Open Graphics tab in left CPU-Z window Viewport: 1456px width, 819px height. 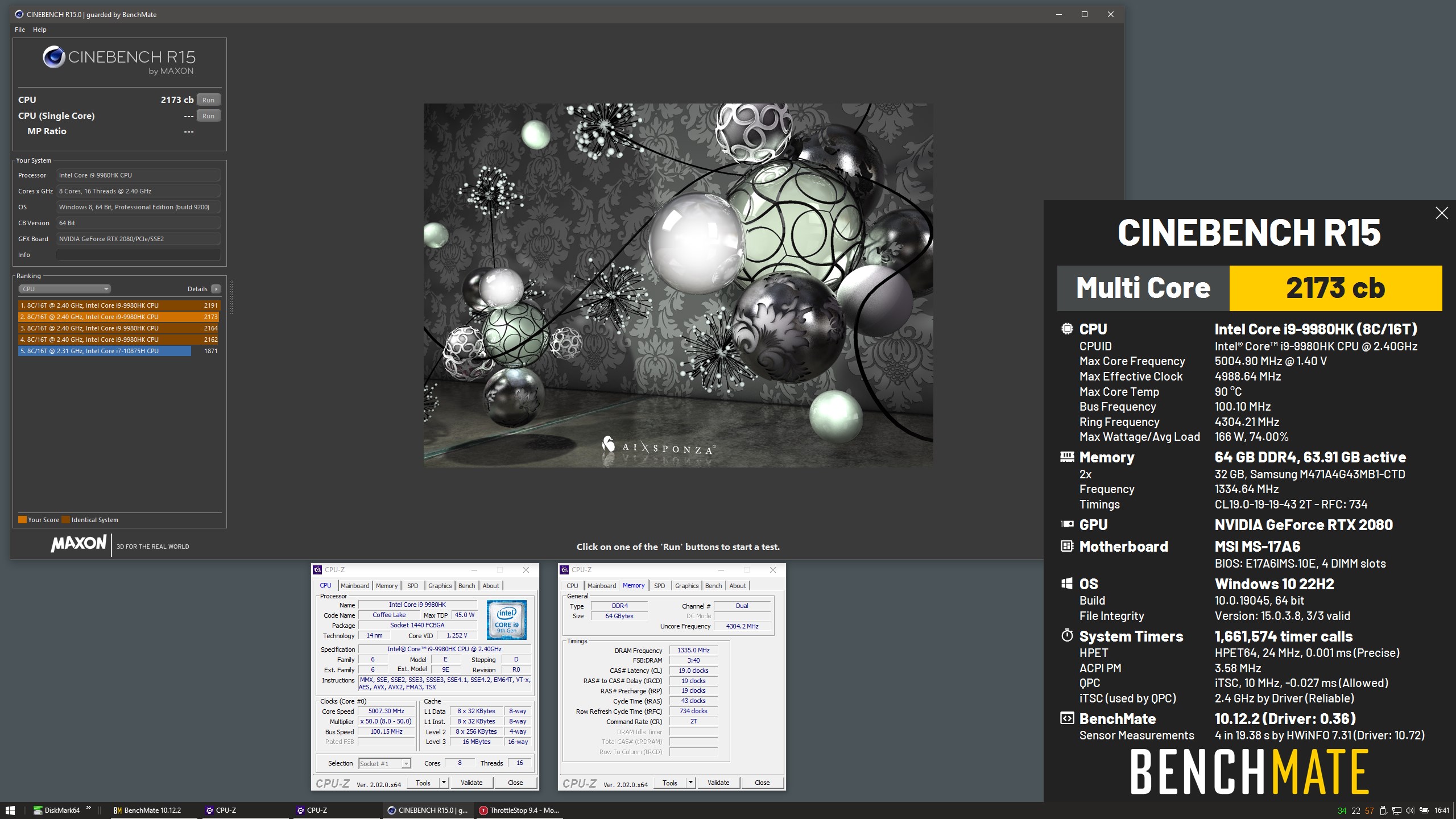[x=440, y=586]
